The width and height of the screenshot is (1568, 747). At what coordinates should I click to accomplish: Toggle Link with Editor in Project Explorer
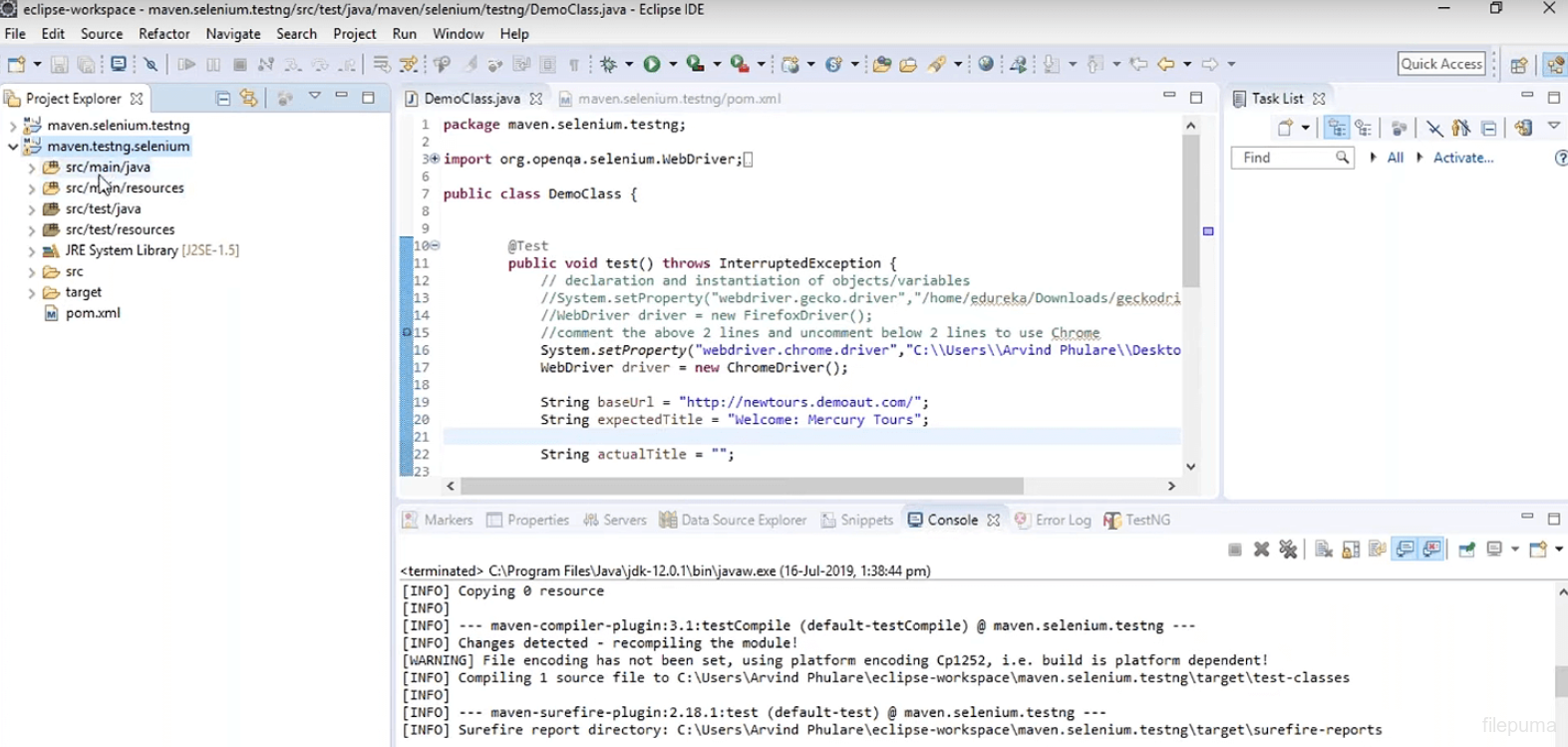(249, 98)
